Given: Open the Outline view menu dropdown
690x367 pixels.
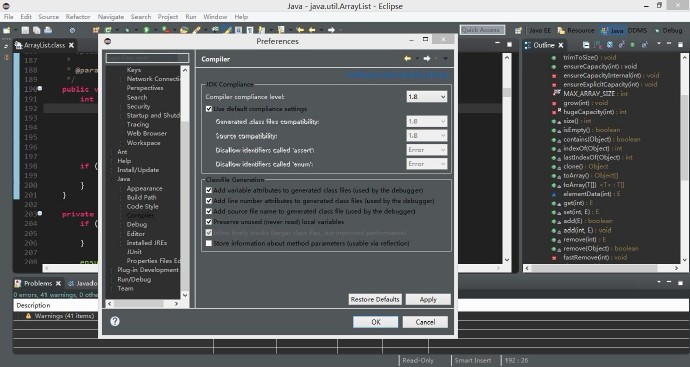Looking at the screenshot, I should 659,44.
